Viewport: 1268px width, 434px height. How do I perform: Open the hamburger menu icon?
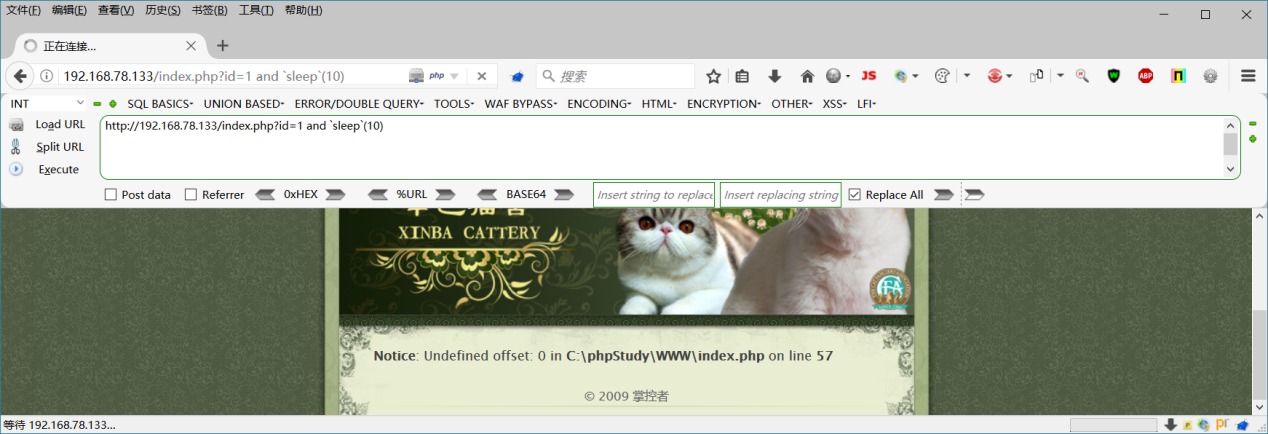coord(1248,76)
